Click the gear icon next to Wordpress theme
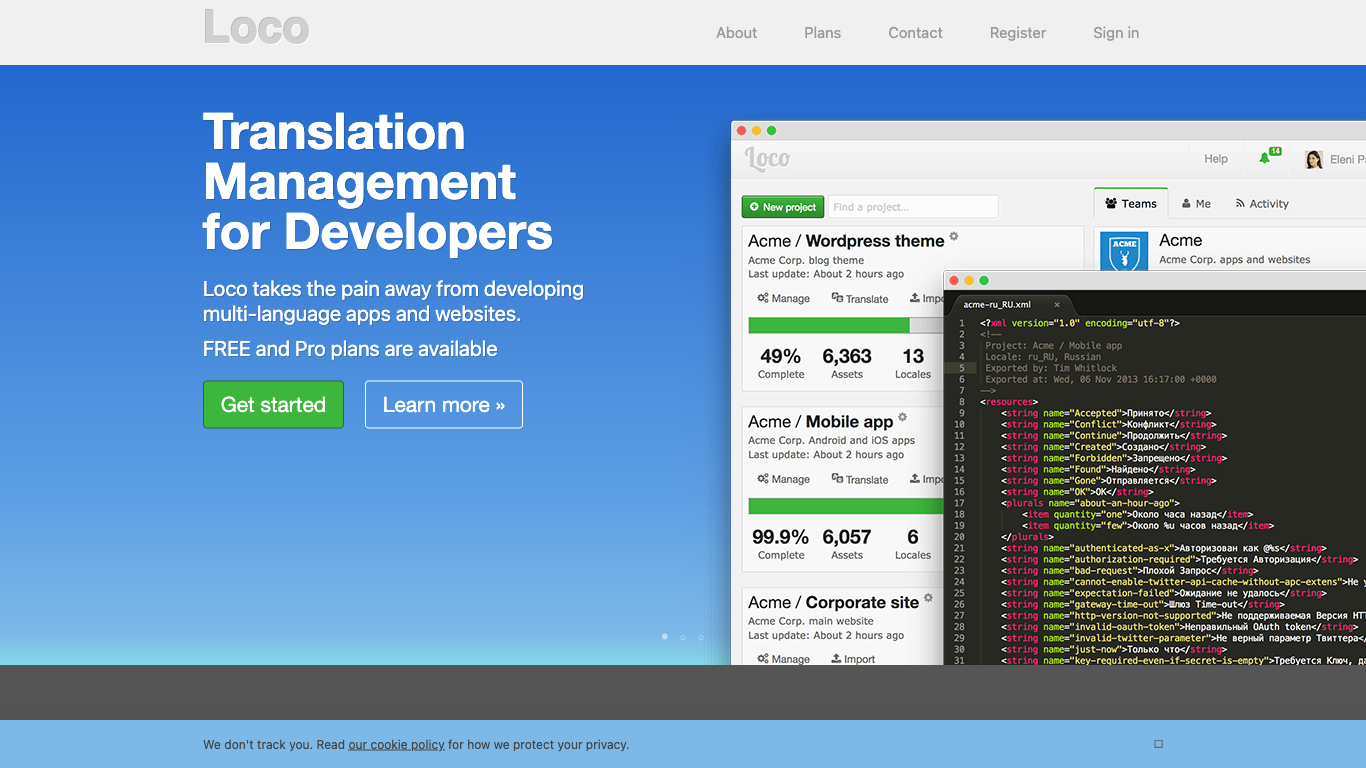The width and height of the screenshot is (1366, 768). pos(954,237)
